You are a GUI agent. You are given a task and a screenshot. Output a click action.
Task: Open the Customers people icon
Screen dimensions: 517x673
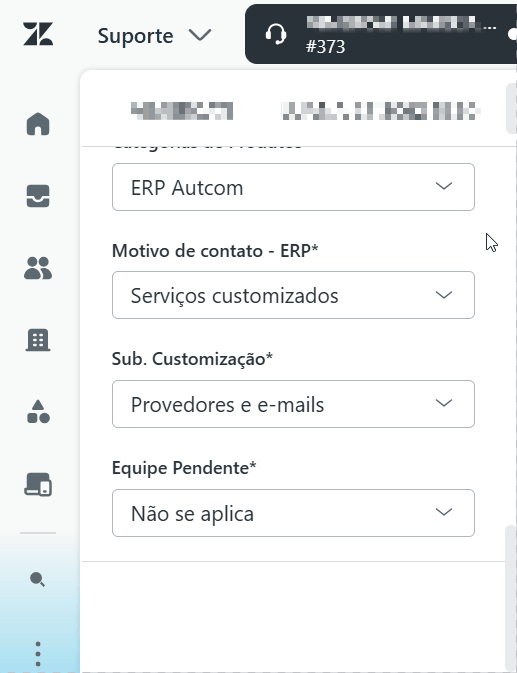click(x=38, y=268)
